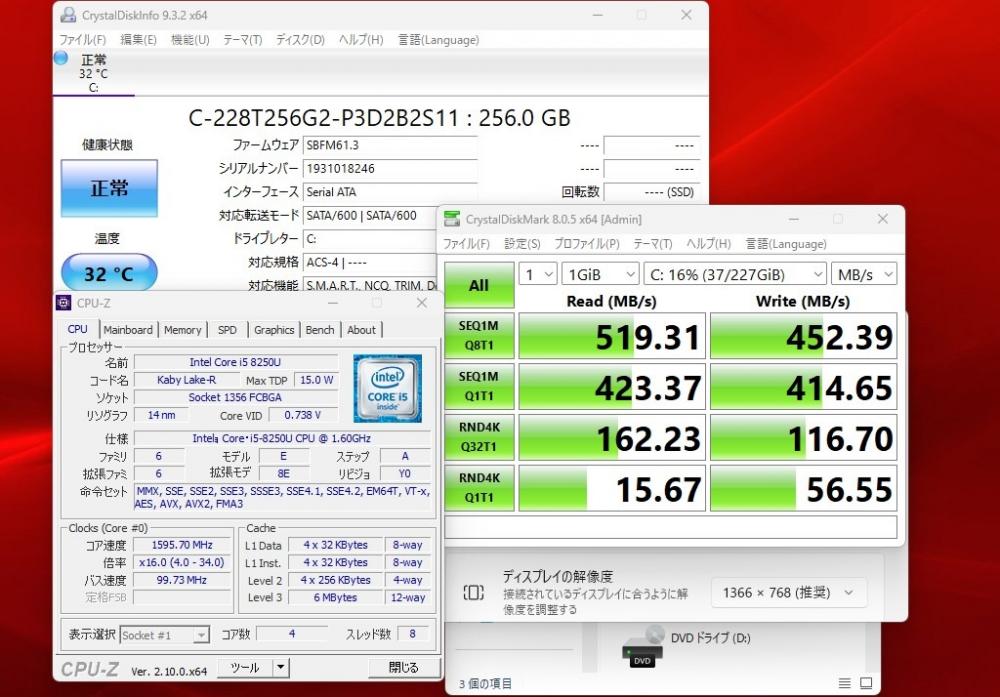Open the ディスク(D) menu in CrystalDiskInfo

tap(300, 40)
